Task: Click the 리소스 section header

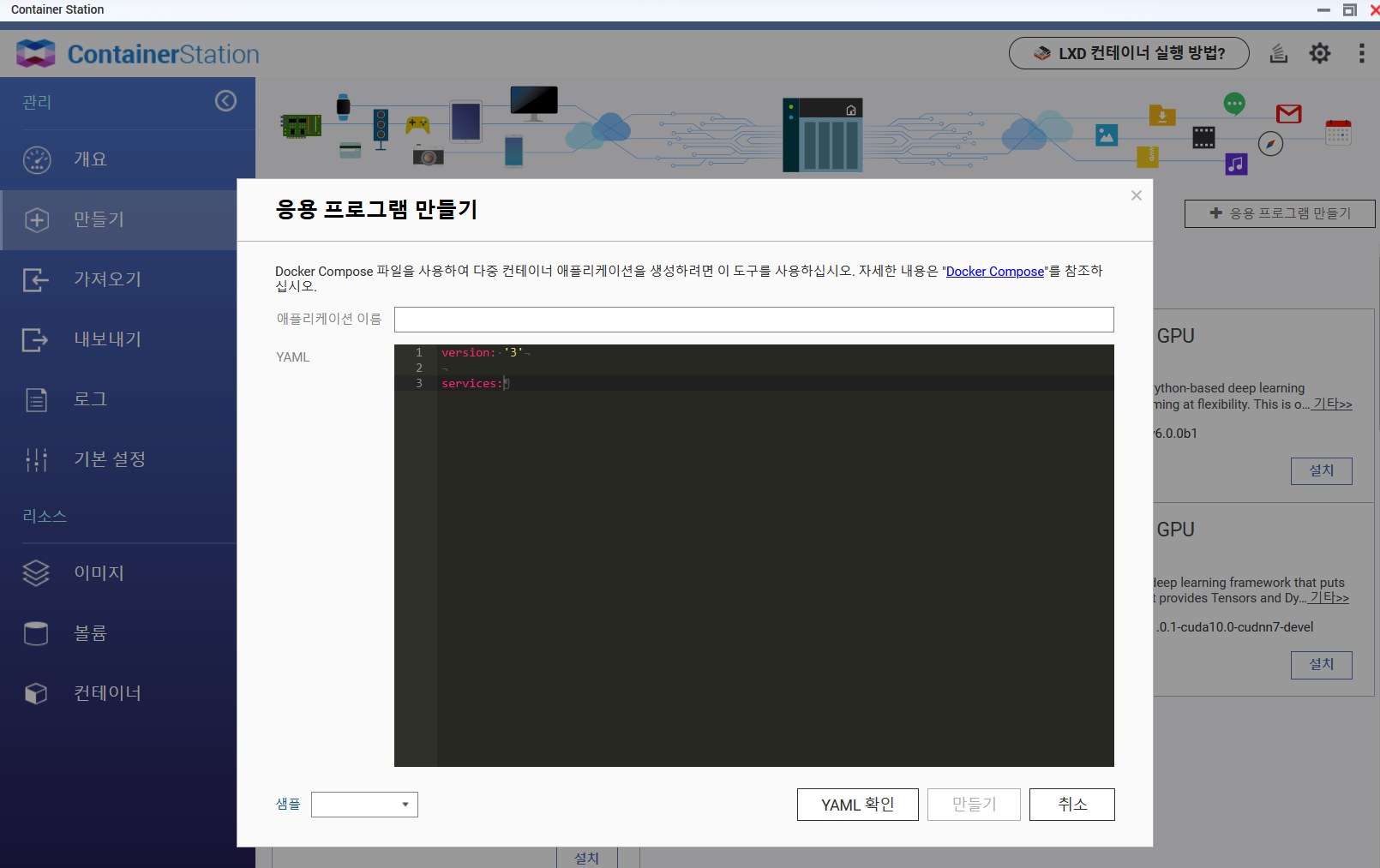Action: click(x=45, y=517)
